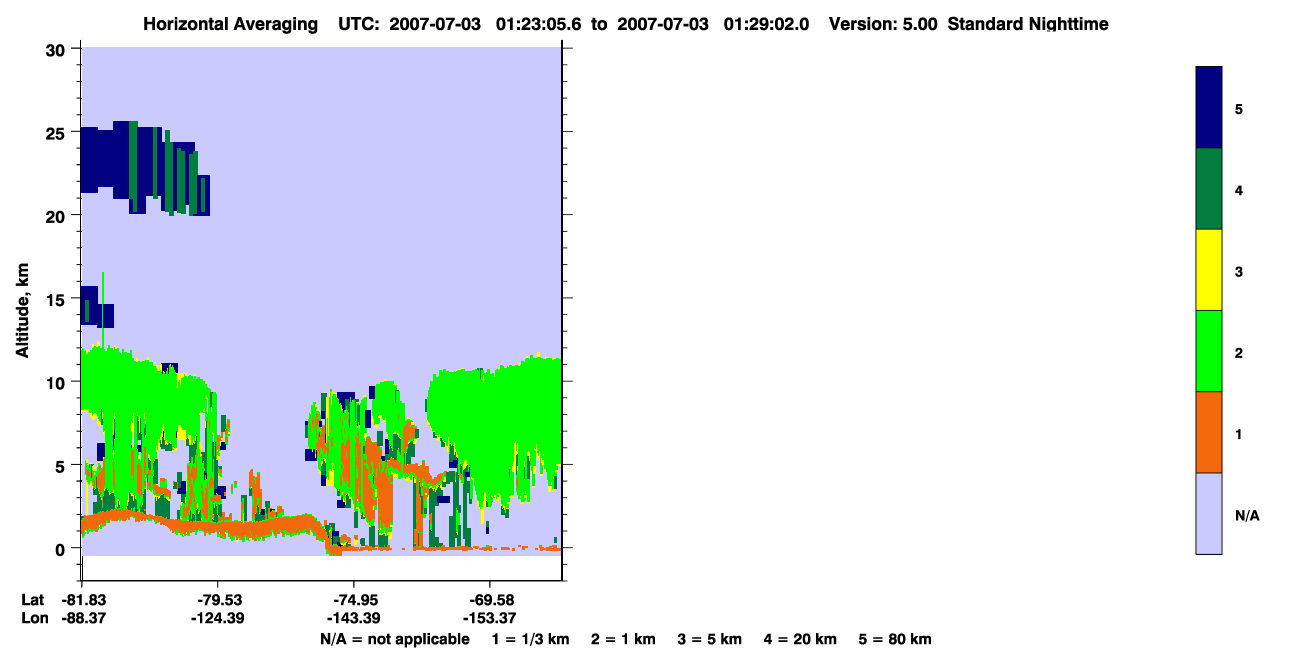Click legend text '4 = 20 km'

(800, 639)
